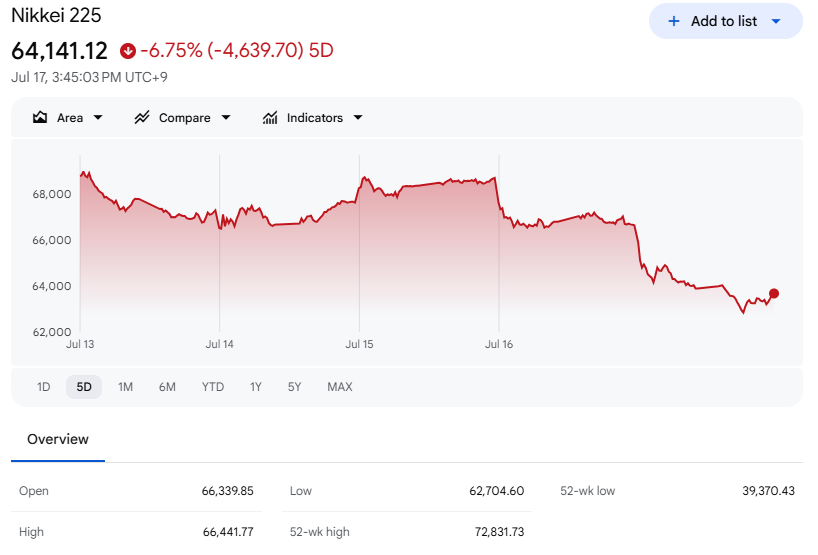
Task: Select the 5D time range
Action: 84,387
